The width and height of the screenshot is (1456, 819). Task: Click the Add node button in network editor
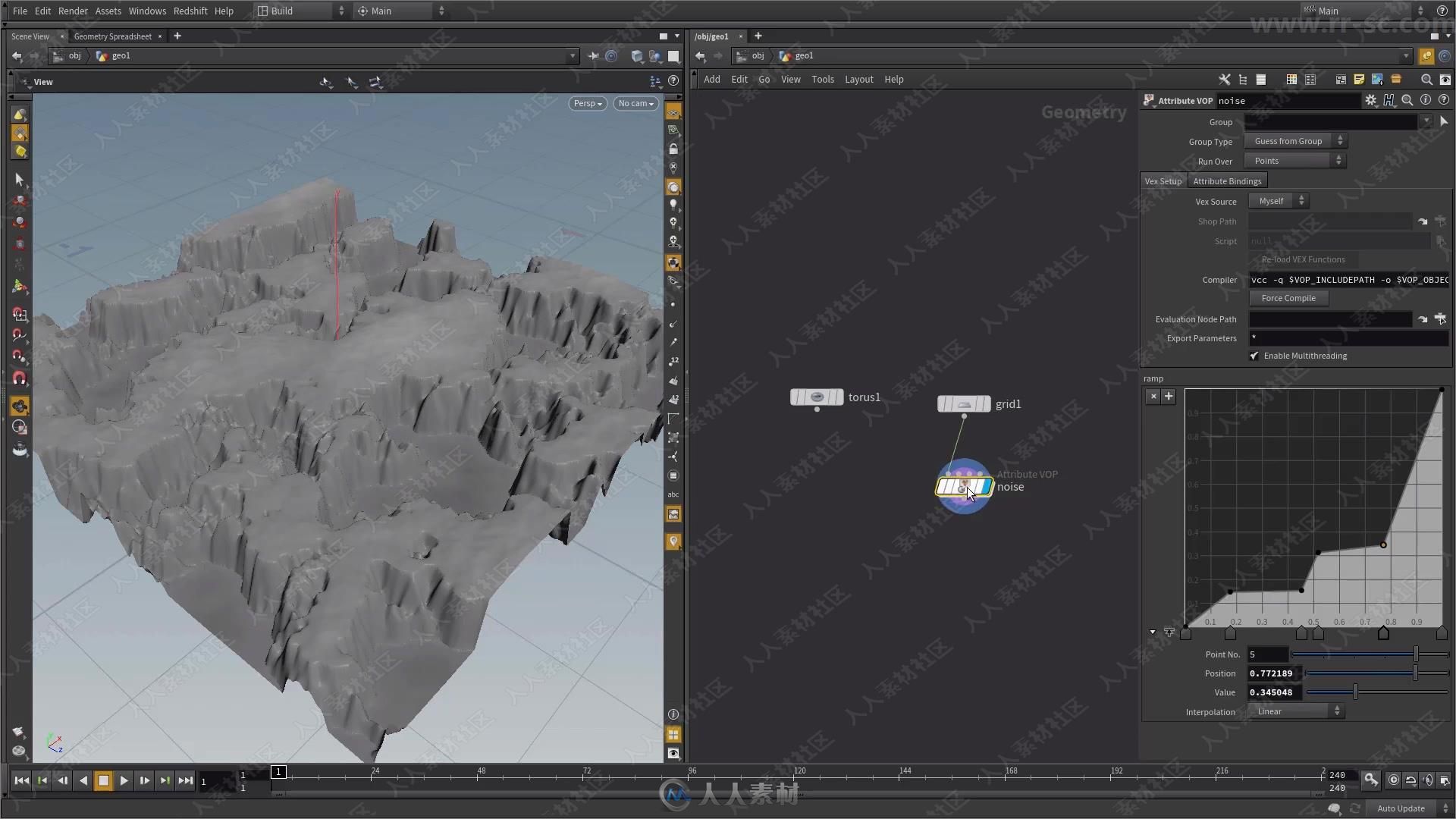tap(711, 79)
